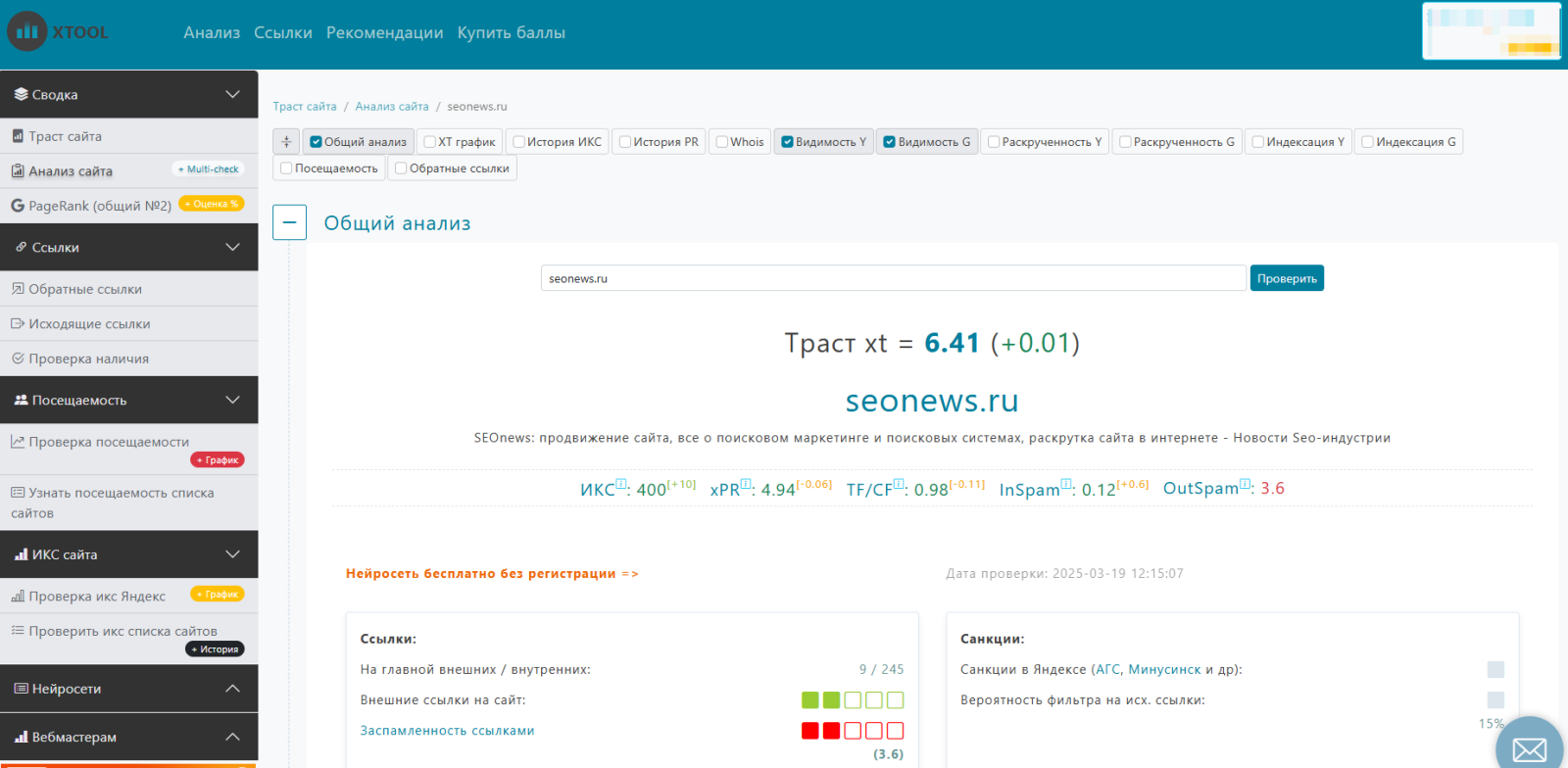Click the ИКС info icon
The width and height of the screenshot is (1568, 768).
coord(620,483)
